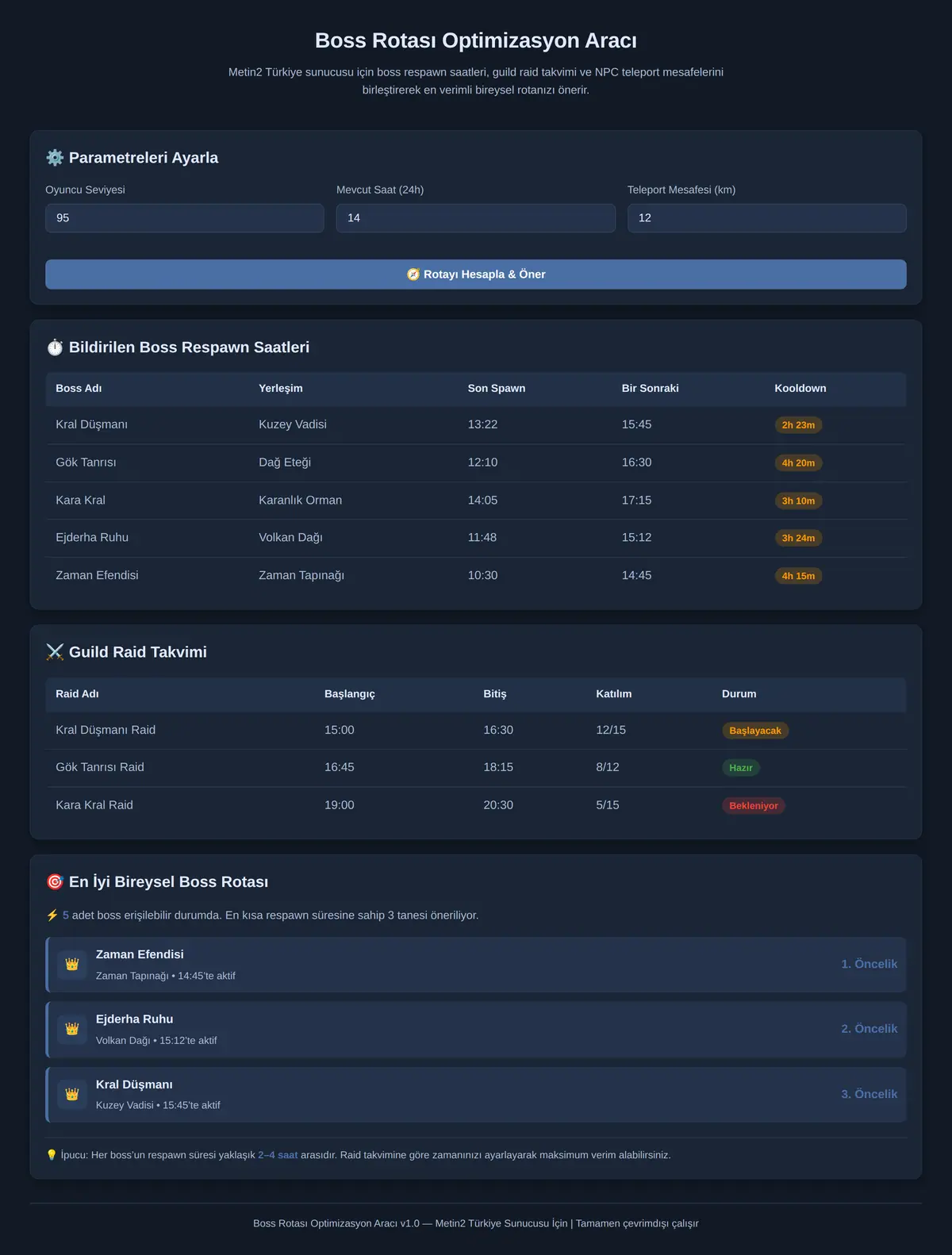Select the Kara Kral boss name cell
This screenshot has height=1255, width=952.
tap(80, 501)
